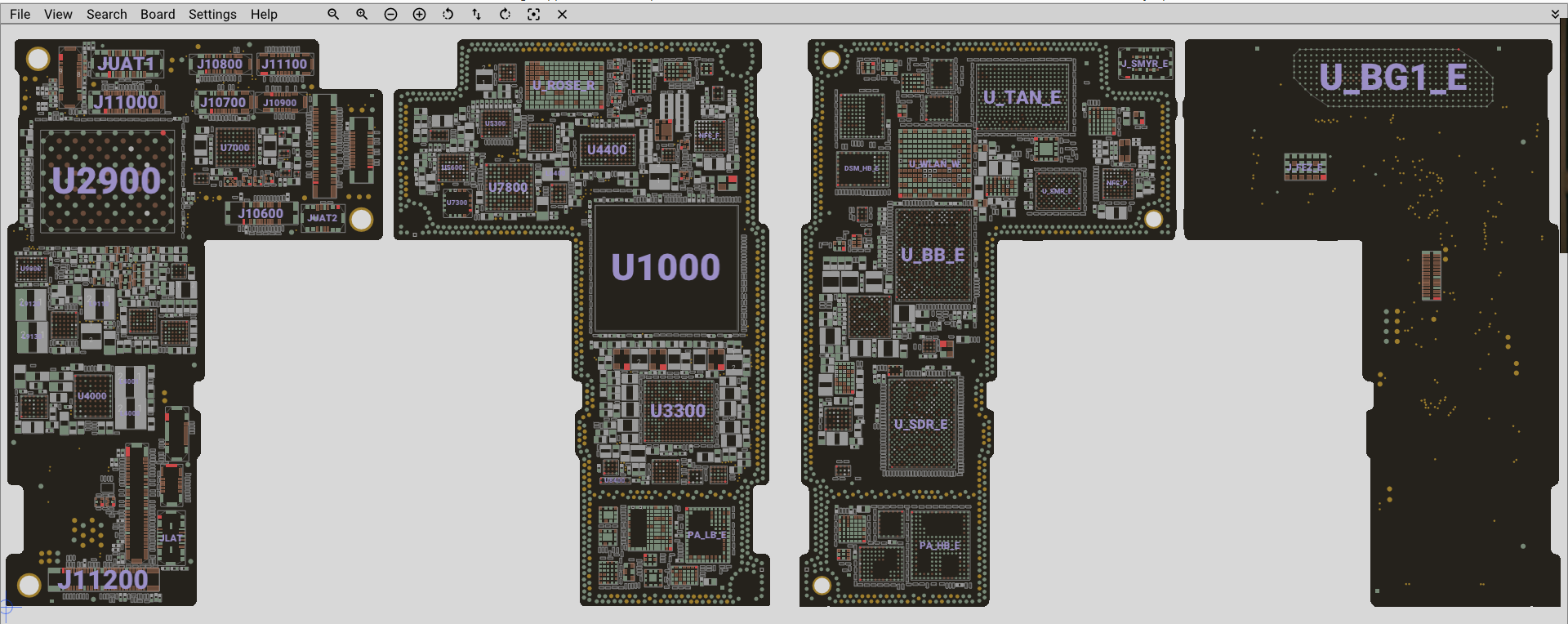Open the View menu
Screen dimensions: 1568x624
58,14
